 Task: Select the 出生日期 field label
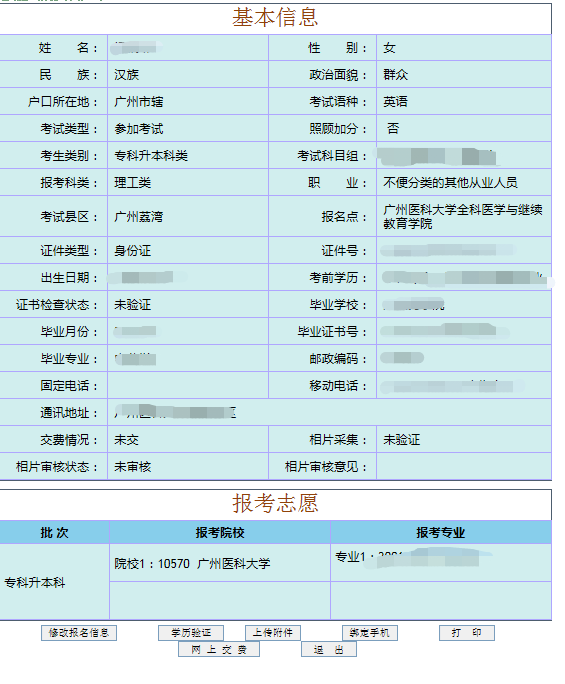point(69,278)
